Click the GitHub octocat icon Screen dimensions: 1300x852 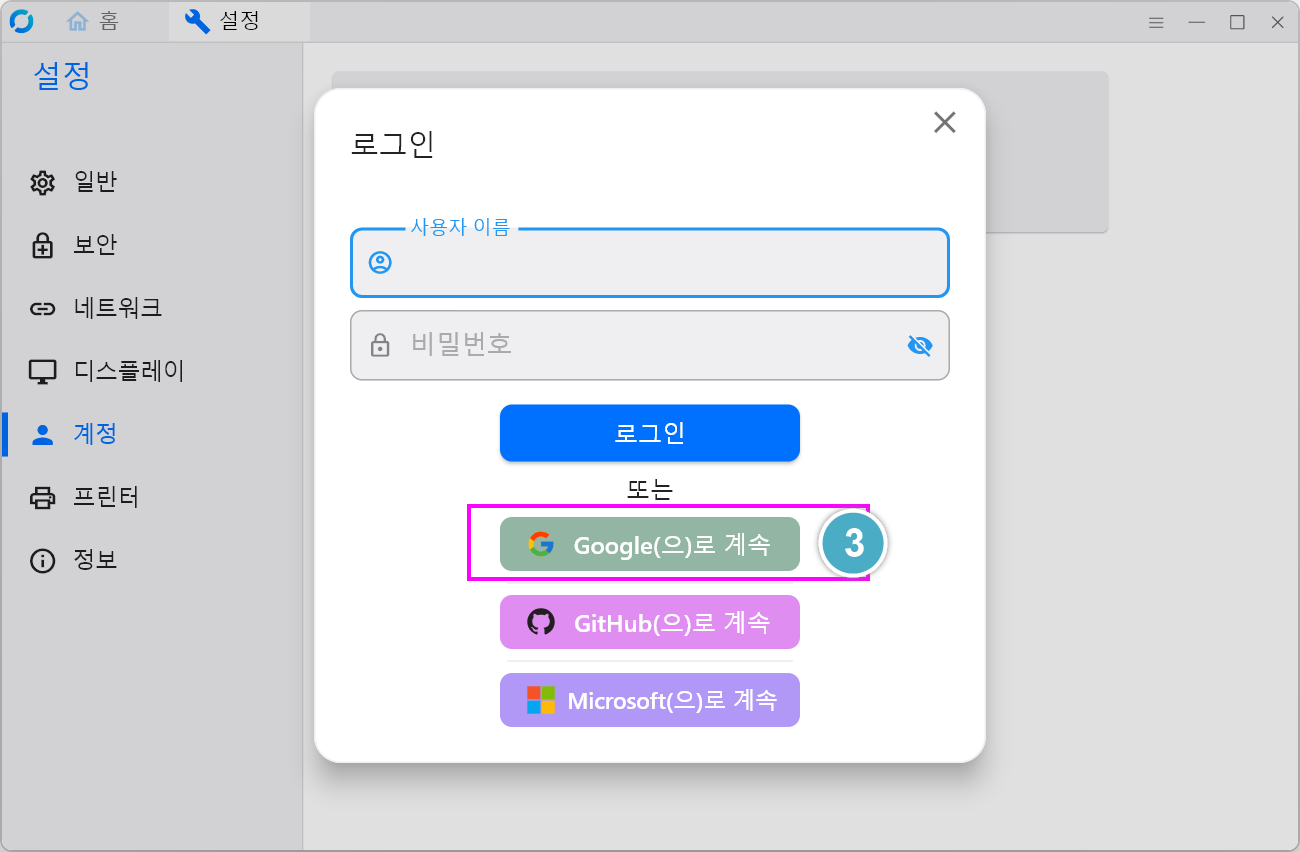coord(541,622)
